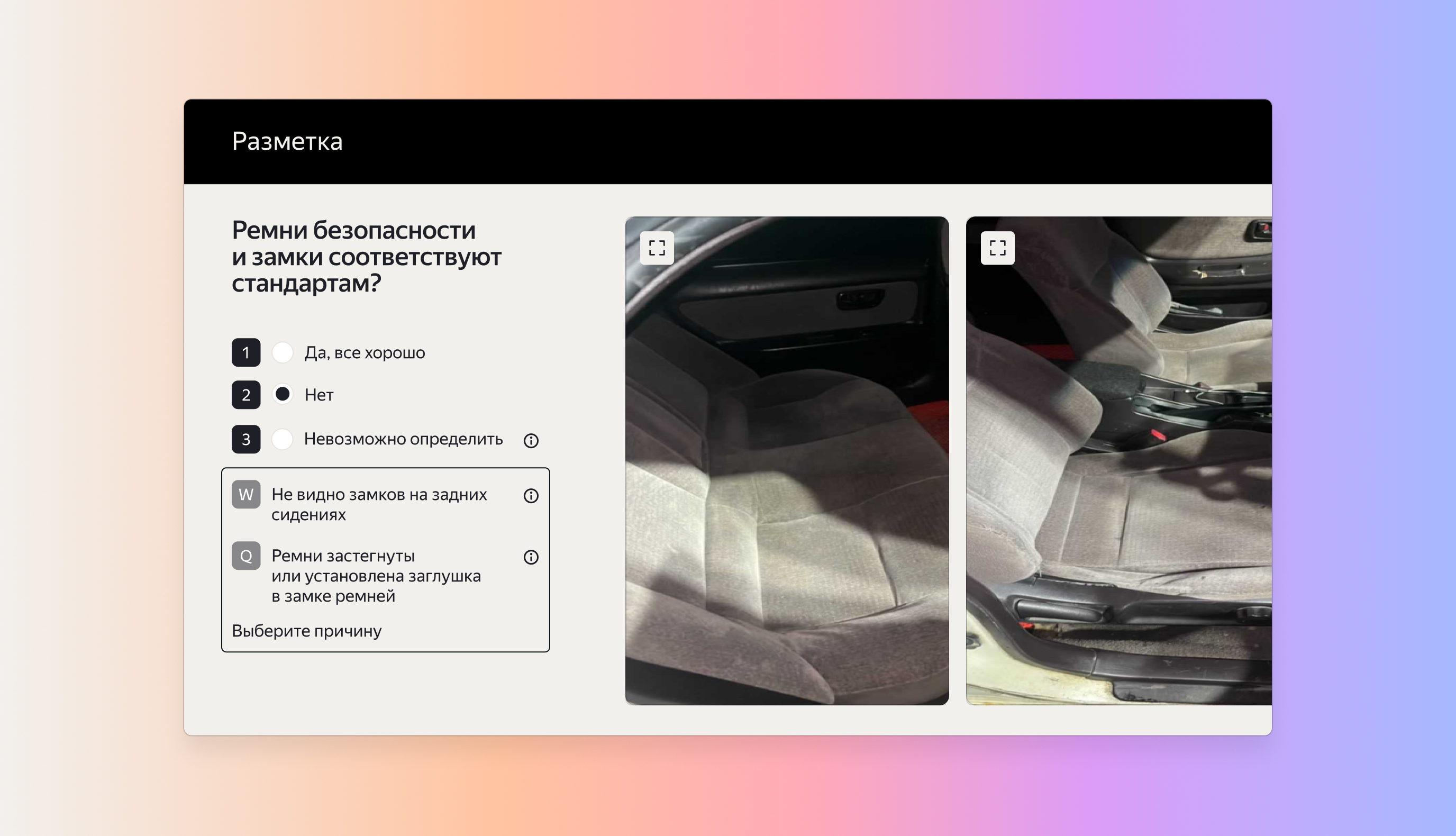Open info icon for 'Не видно замков'
The width and height of the screenshot is (1456, 836).
(531, 495)
